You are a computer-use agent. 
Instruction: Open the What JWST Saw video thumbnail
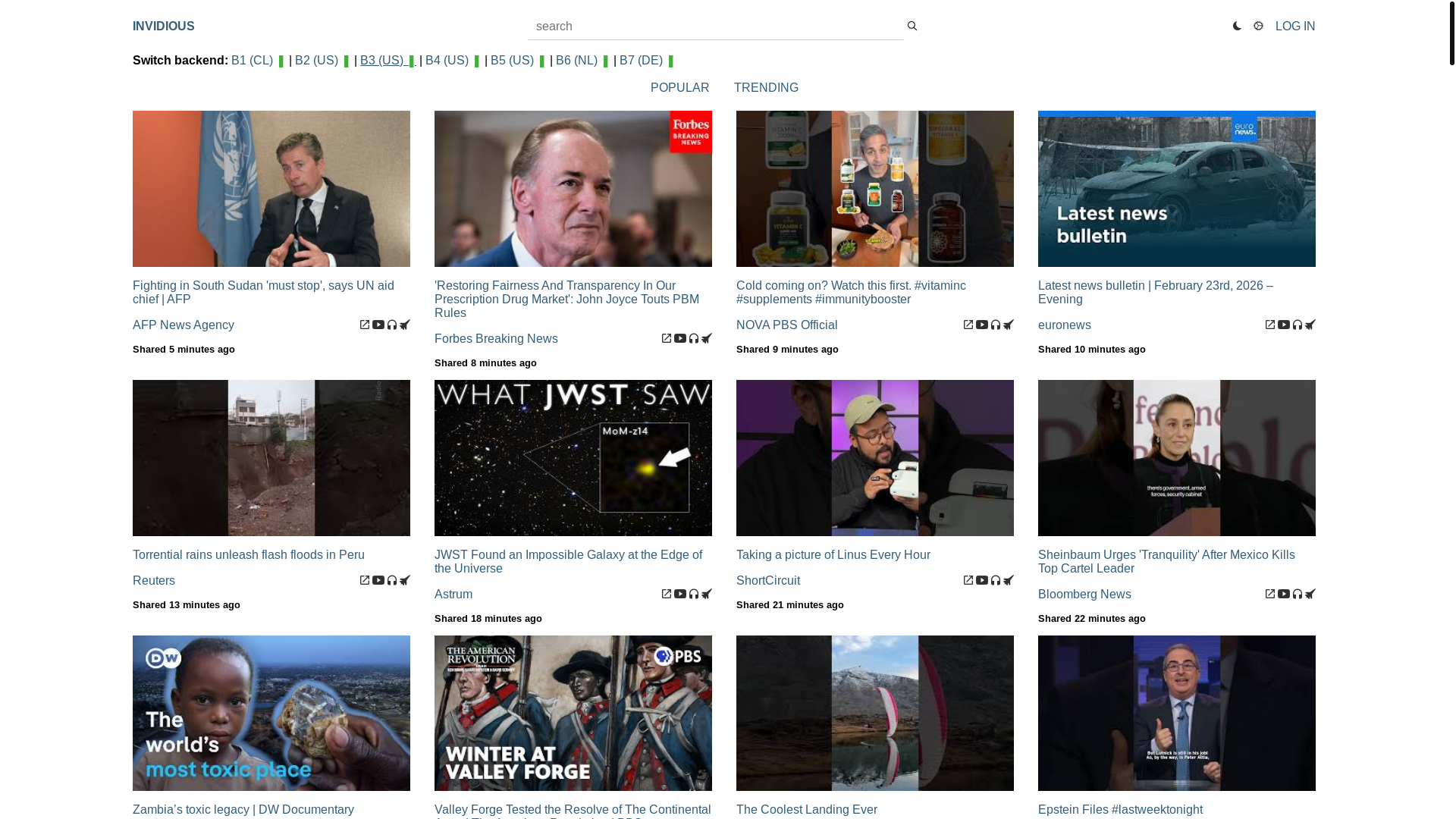click(x=573, y=458)
